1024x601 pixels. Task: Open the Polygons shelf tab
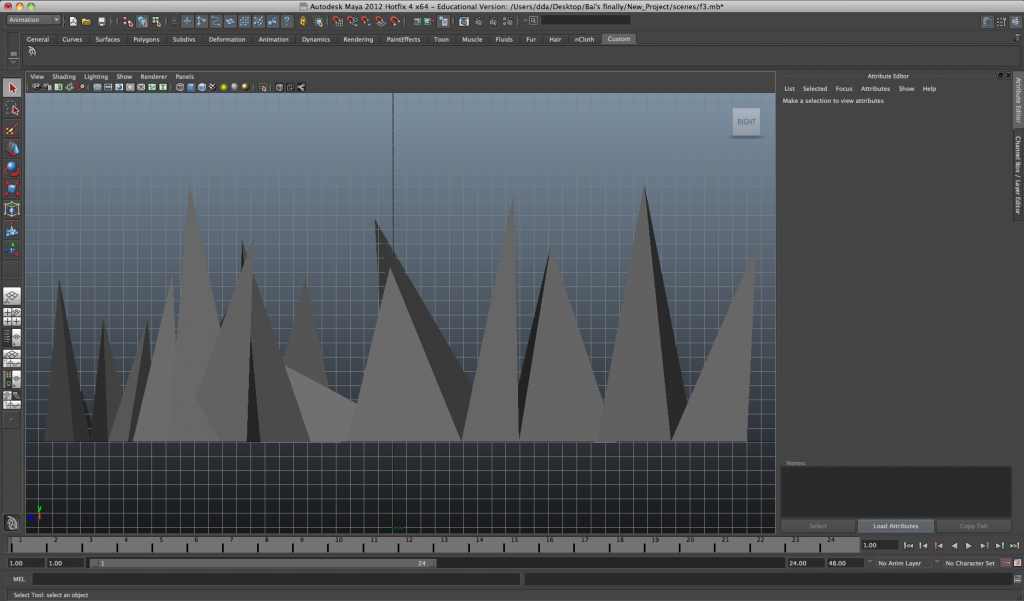pyautogui.click(x=147, y=39)
